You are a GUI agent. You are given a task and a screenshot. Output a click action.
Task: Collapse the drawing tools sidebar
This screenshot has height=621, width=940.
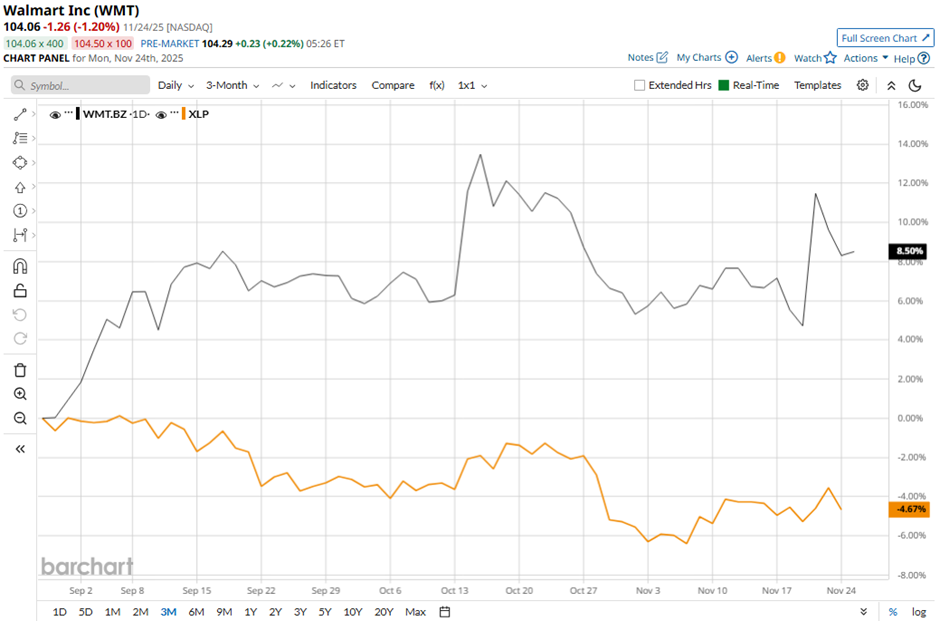(20, 449)
